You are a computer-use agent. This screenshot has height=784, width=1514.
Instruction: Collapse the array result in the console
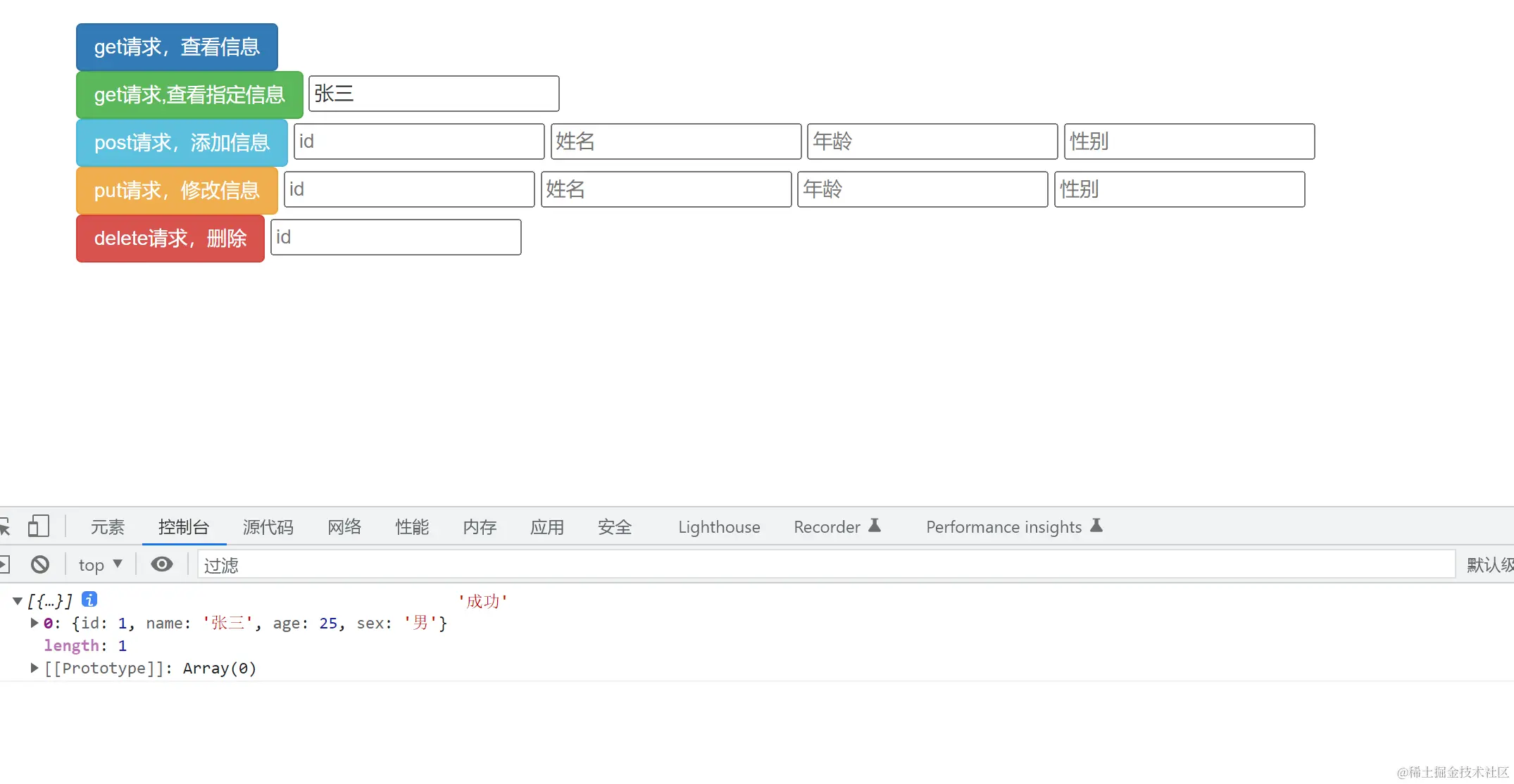tap(17, 600)
